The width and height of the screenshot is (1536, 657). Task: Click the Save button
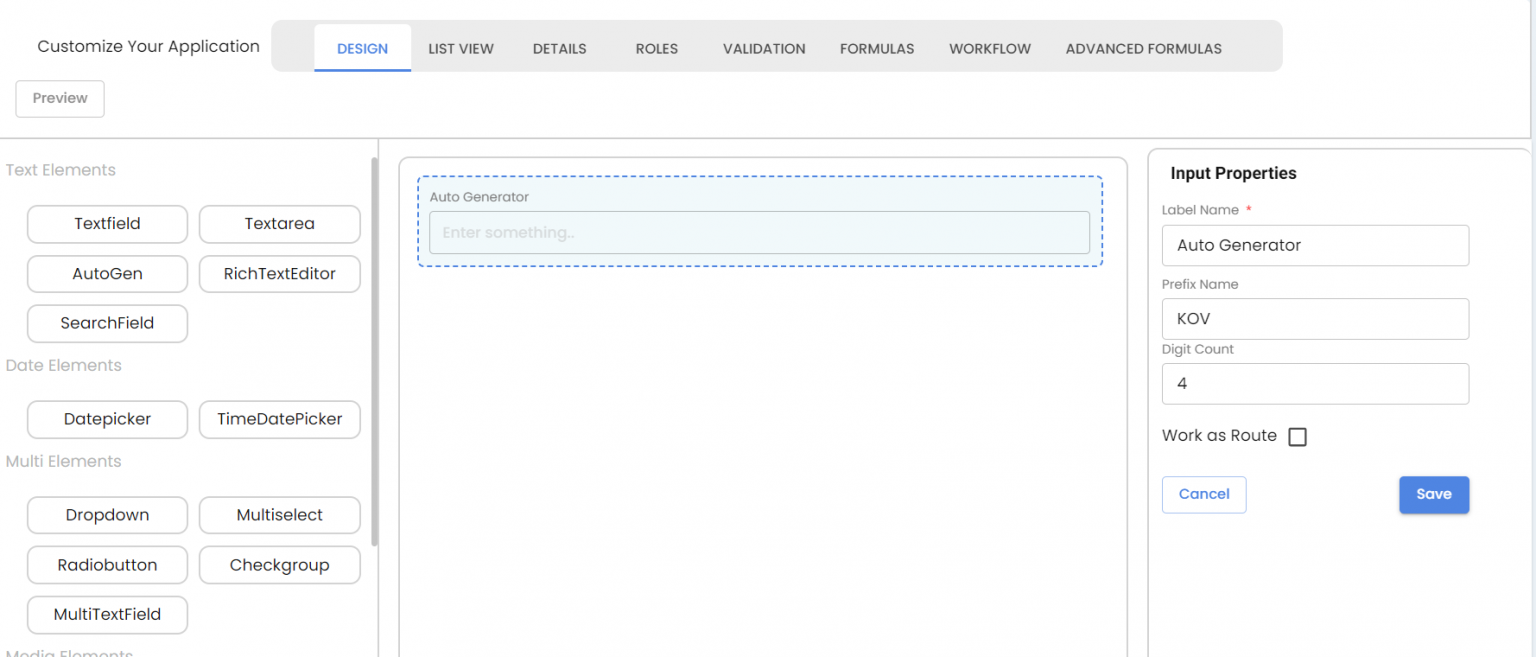pos(1434,494)
